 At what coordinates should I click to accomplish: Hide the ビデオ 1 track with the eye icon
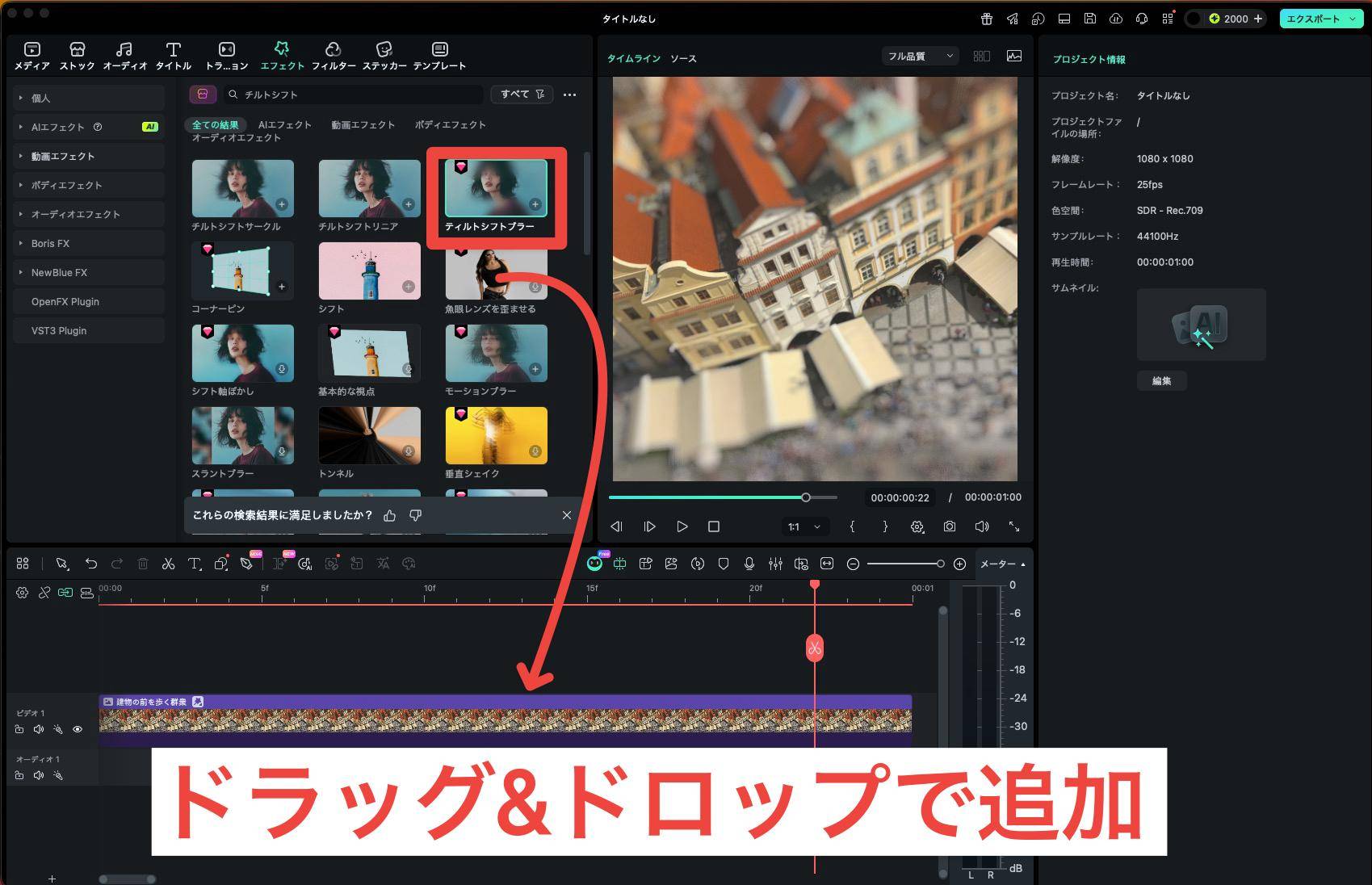[78, 729]
